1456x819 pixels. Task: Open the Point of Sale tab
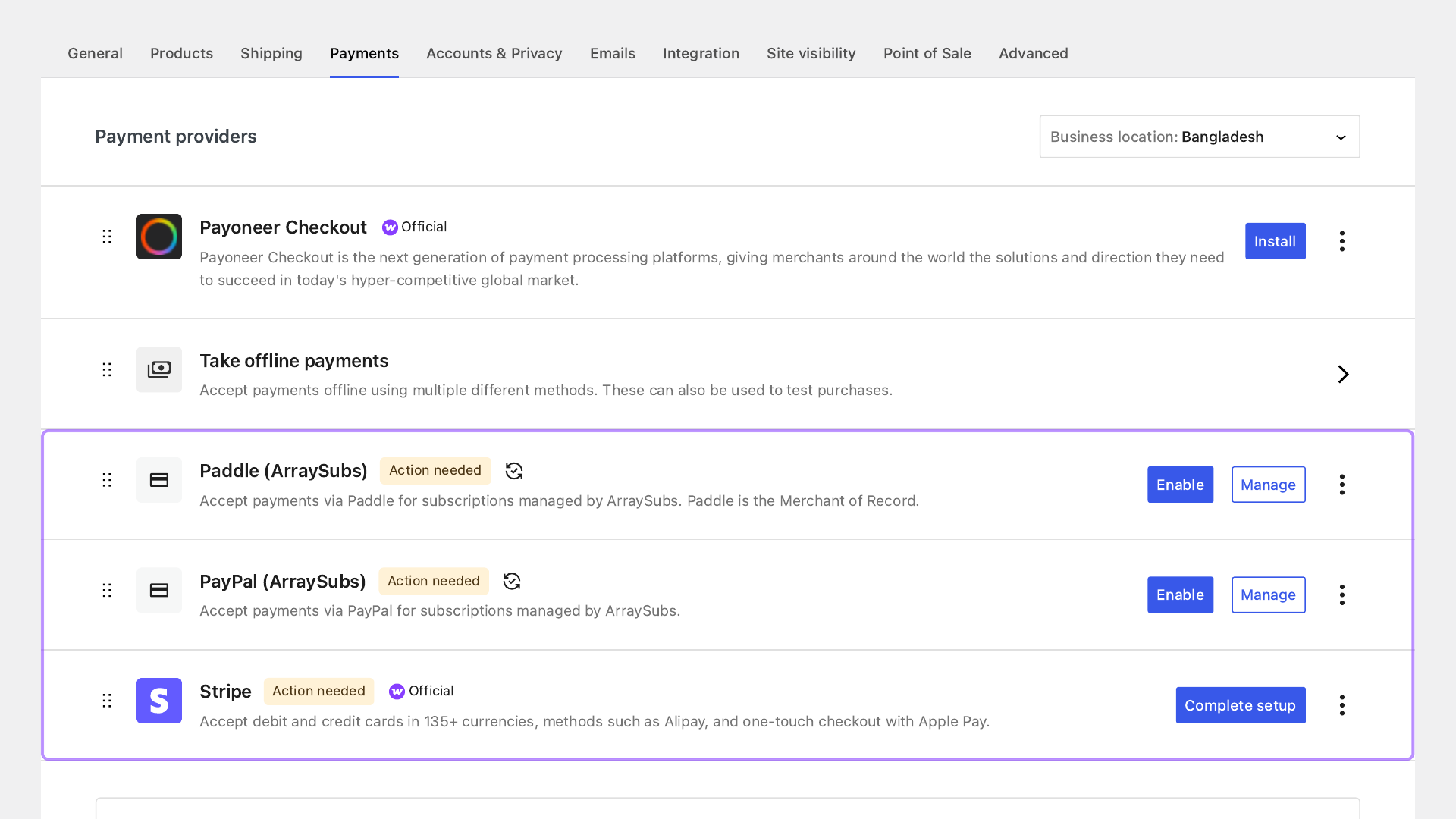pyautogui.click(x=927, y=53)
